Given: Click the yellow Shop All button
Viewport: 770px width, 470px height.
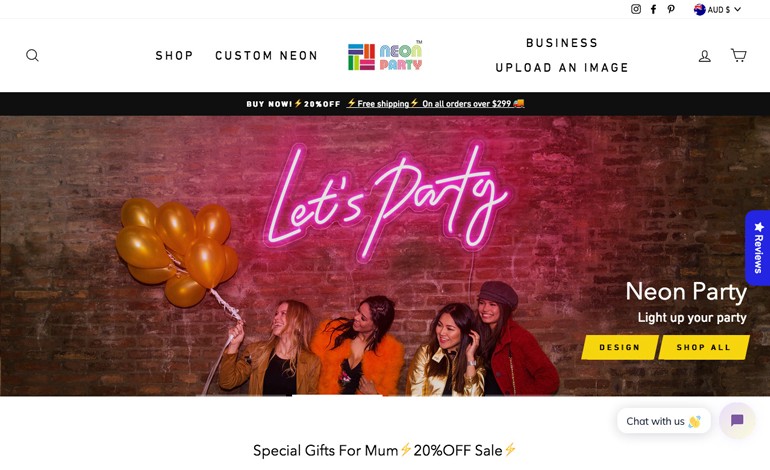Looking at the screenshot, I should 704,347.
